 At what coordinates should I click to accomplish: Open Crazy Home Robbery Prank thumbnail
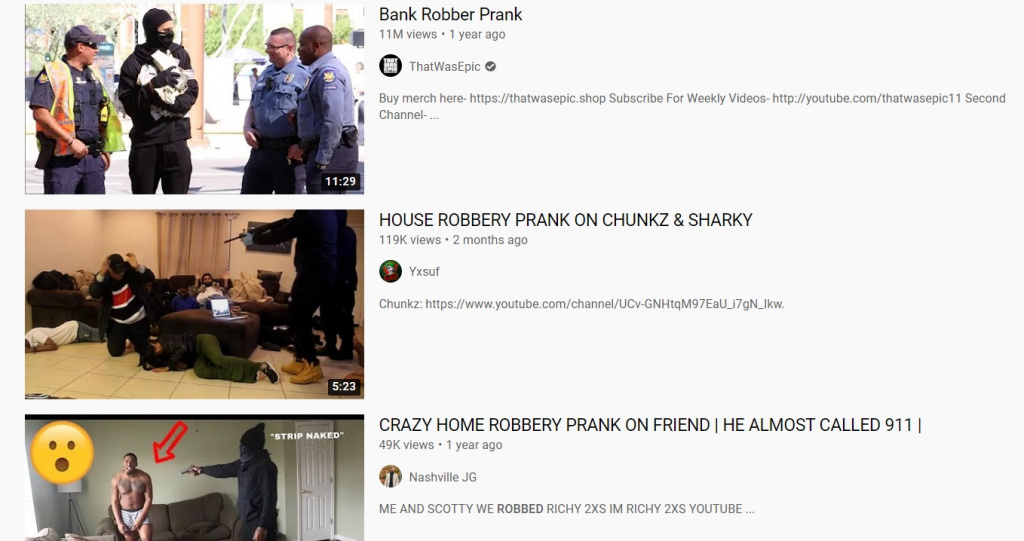[195, 478]
